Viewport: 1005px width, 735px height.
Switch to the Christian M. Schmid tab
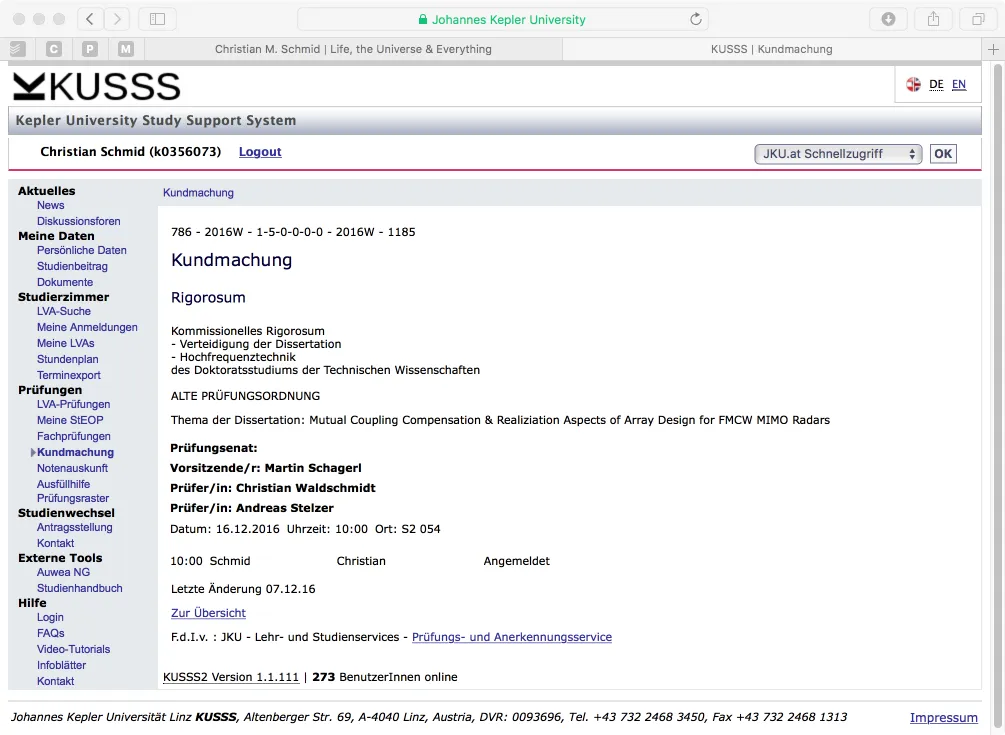[x=353, y=49]
